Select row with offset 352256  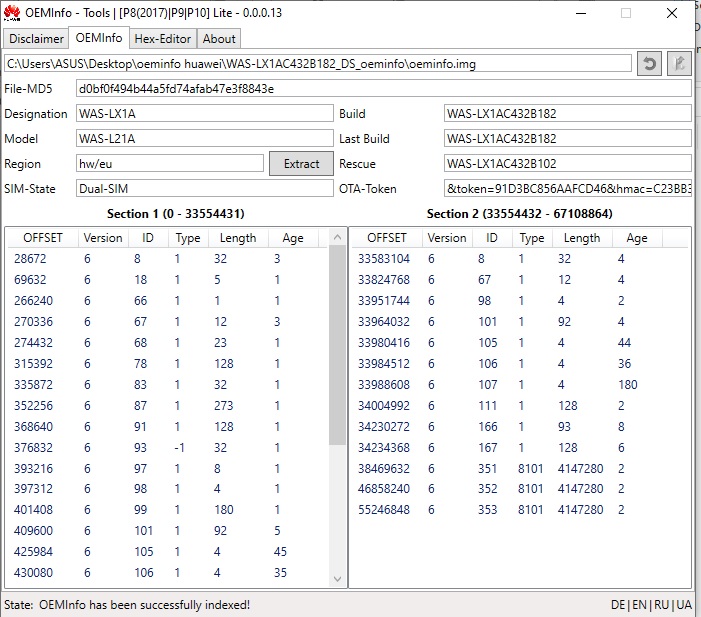pos(168,406)
